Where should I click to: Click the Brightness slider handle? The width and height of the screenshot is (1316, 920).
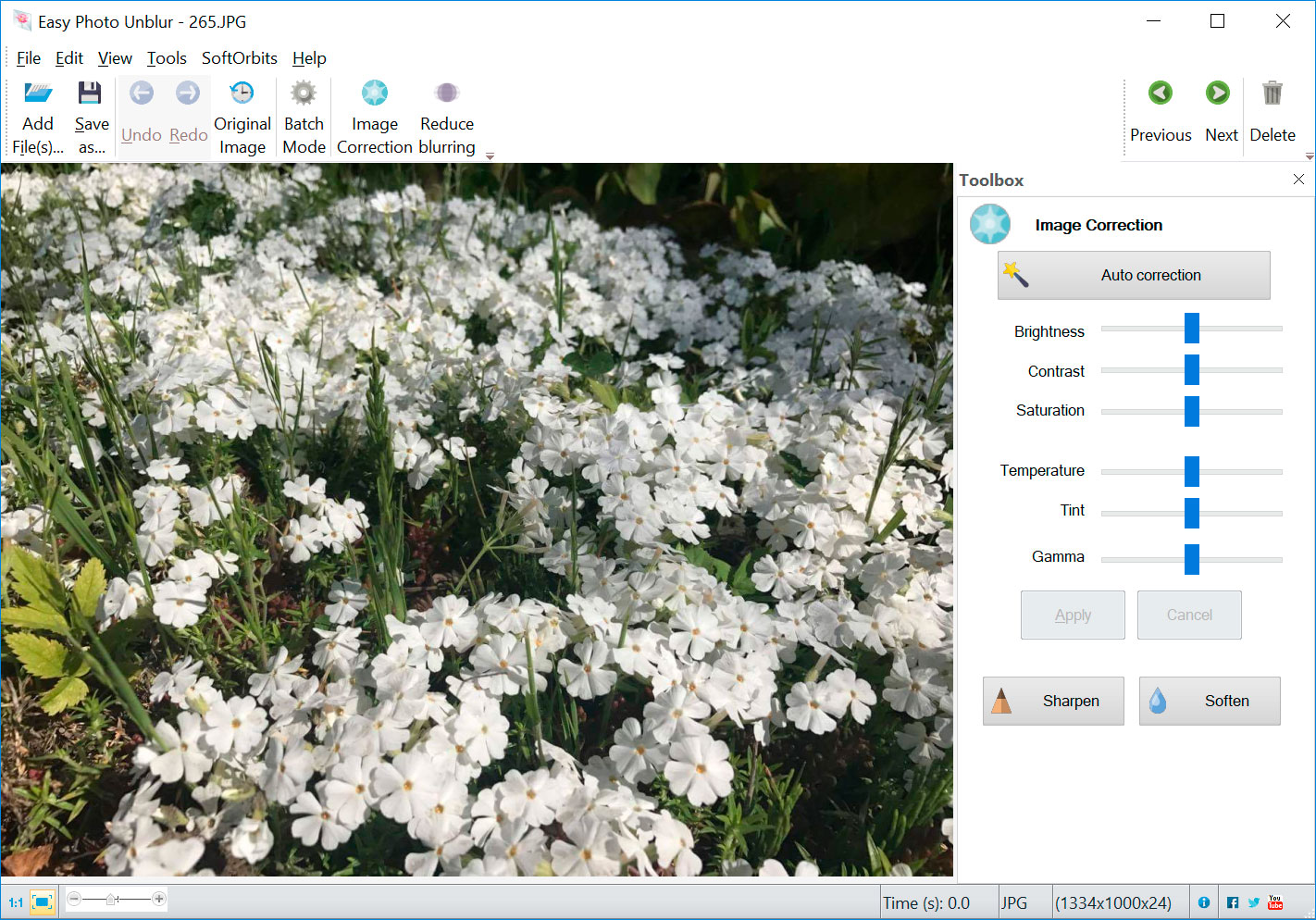click(x=1192, y=329)
